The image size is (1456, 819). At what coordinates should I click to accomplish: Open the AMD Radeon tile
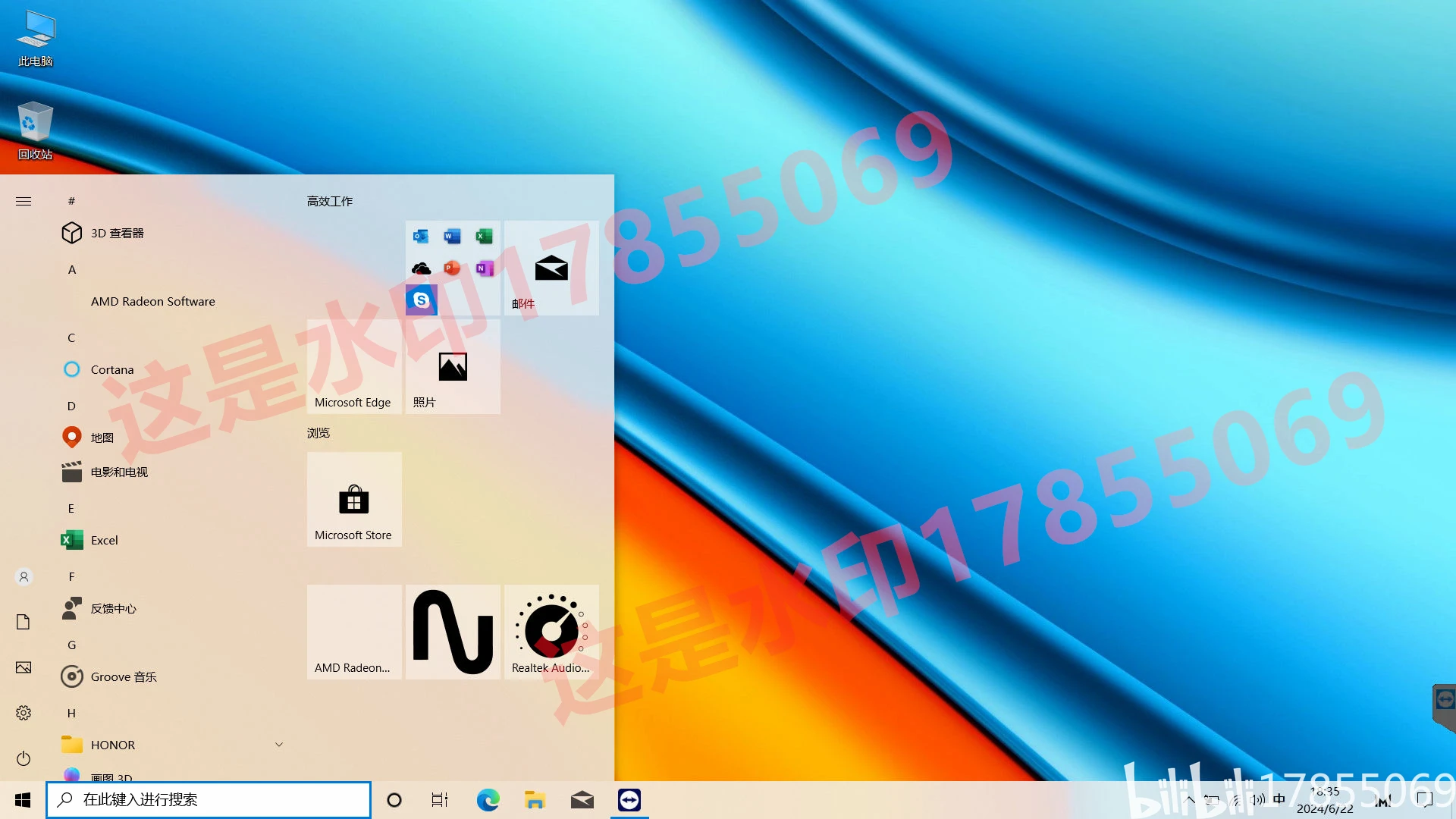pyautogui.click(x=354, y=632)
